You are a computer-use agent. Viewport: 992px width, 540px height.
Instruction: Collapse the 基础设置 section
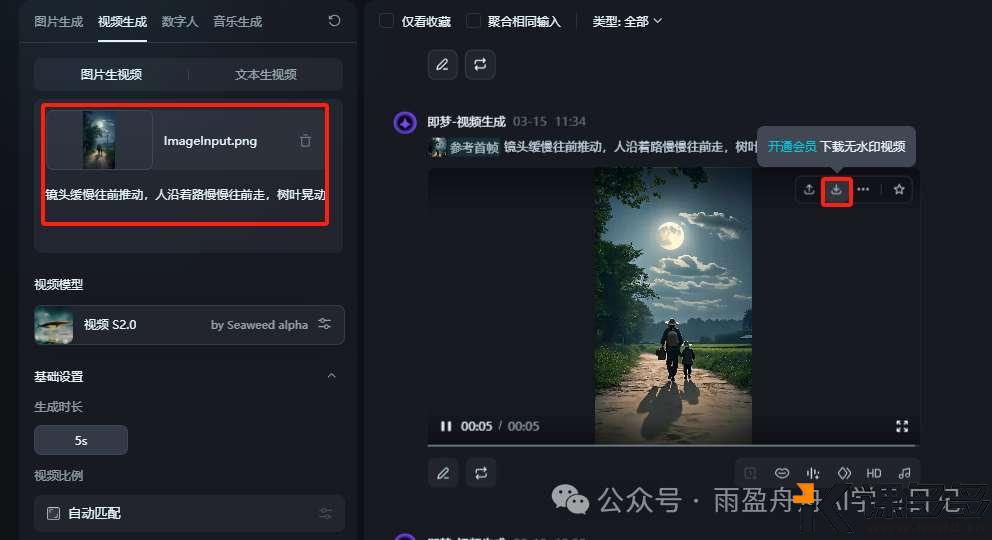pyautogui.click(x=332, y=376)
